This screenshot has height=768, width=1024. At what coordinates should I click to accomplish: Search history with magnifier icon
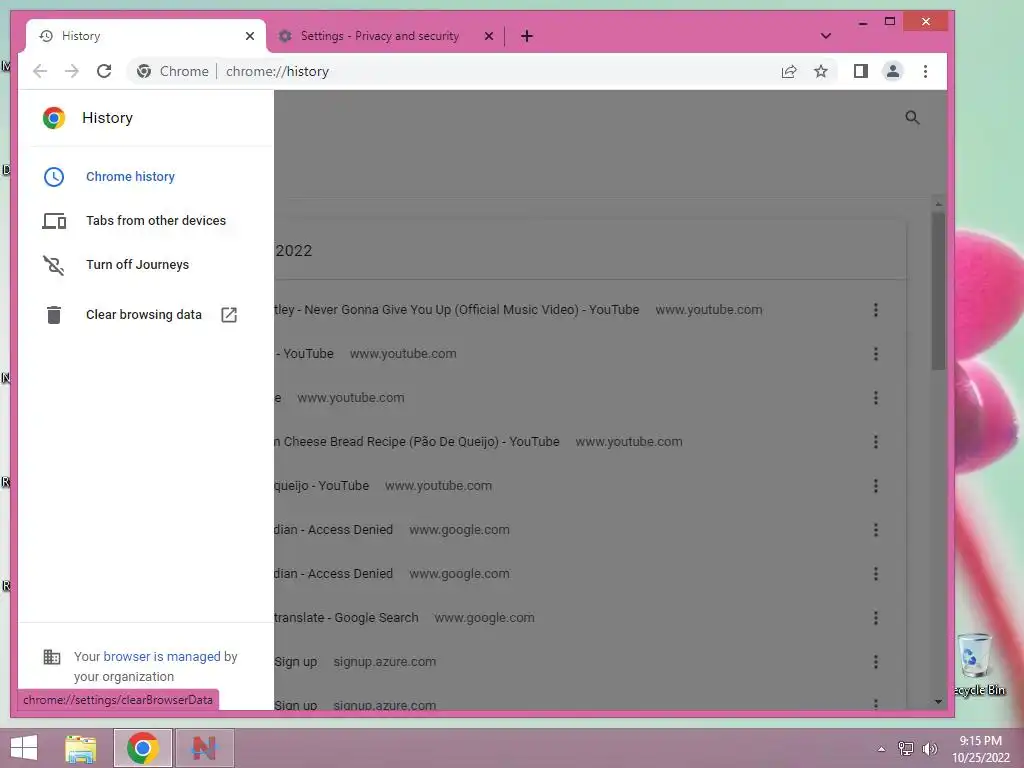(x=912, y=118)
